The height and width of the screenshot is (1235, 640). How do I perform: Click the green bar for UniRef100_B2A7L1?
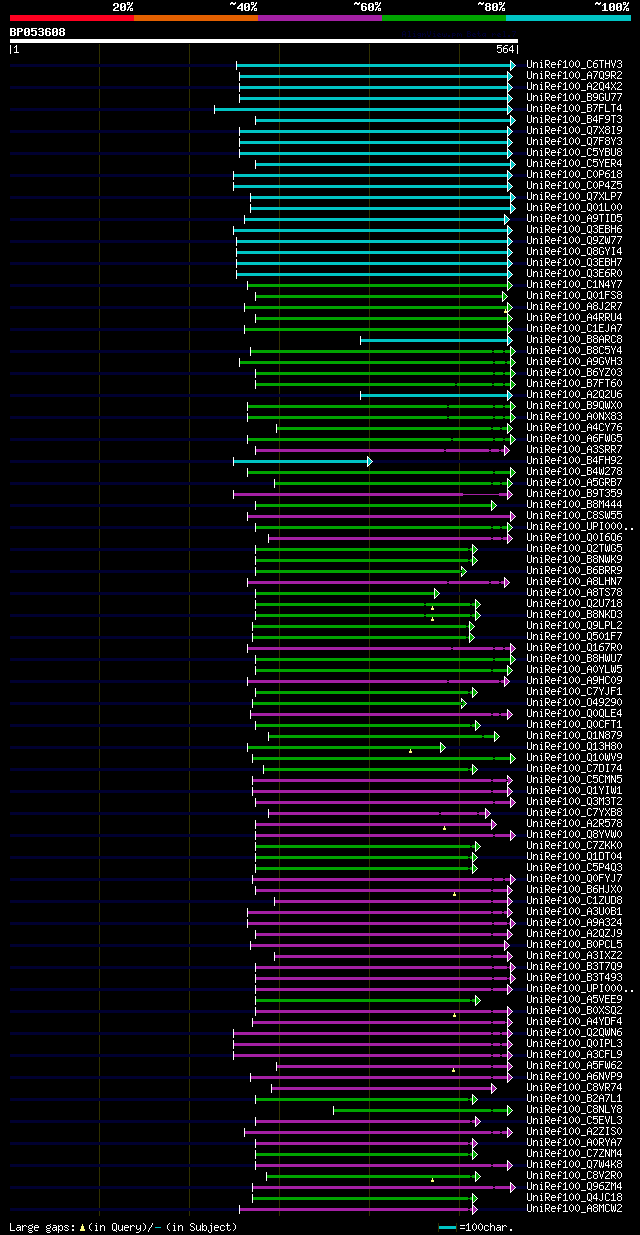364,1099
